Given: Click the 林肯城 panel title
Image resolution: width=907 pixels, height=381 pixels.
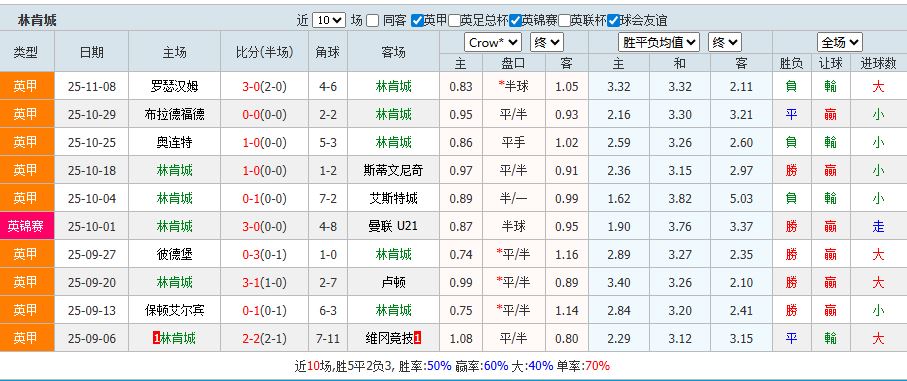Looking at the screenshot, I should click(x=37, y=21).
